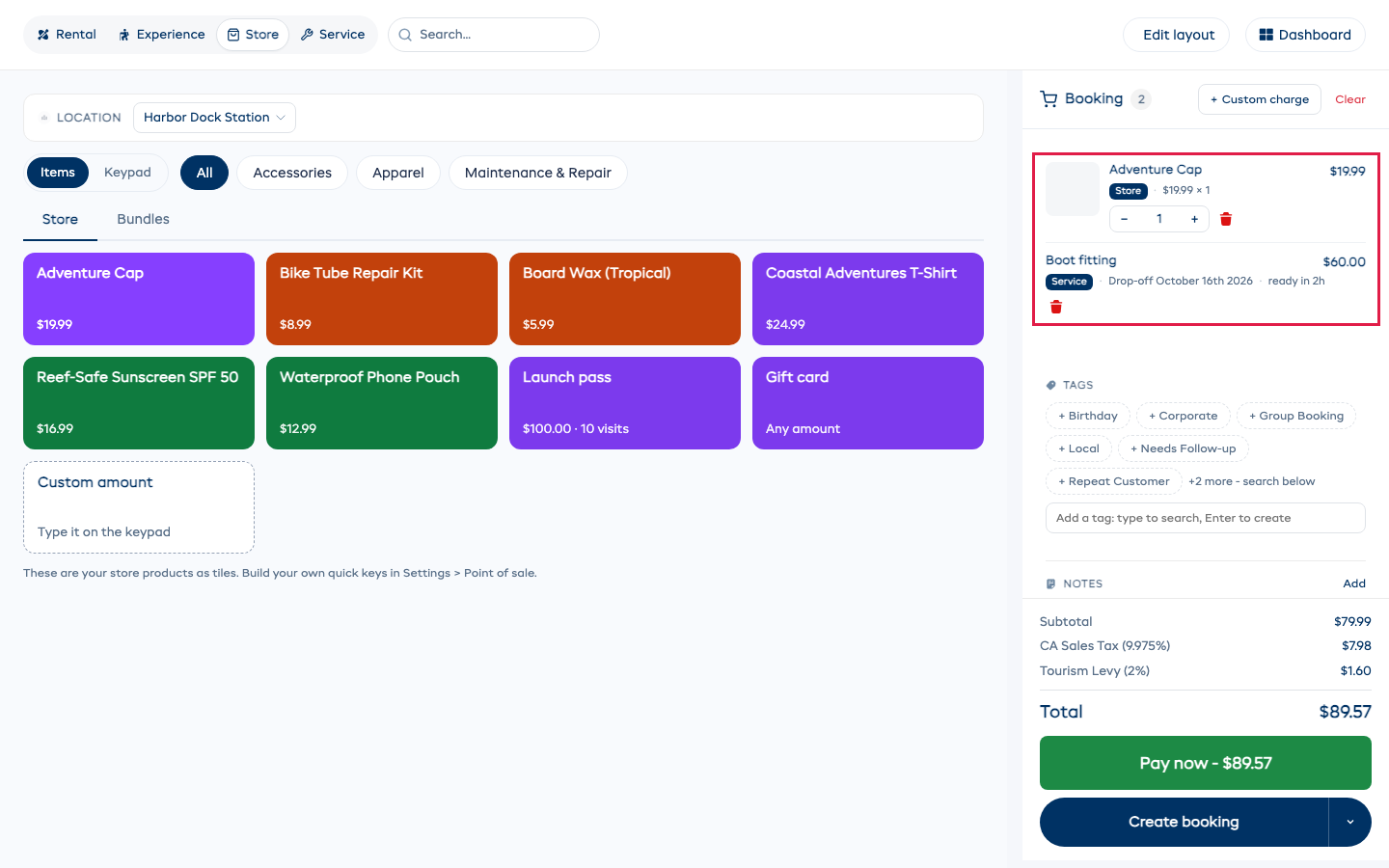Click the Adventure Cap image placeholder
This screenshot has height=868, width=1389.
[x=1073, y=189]
